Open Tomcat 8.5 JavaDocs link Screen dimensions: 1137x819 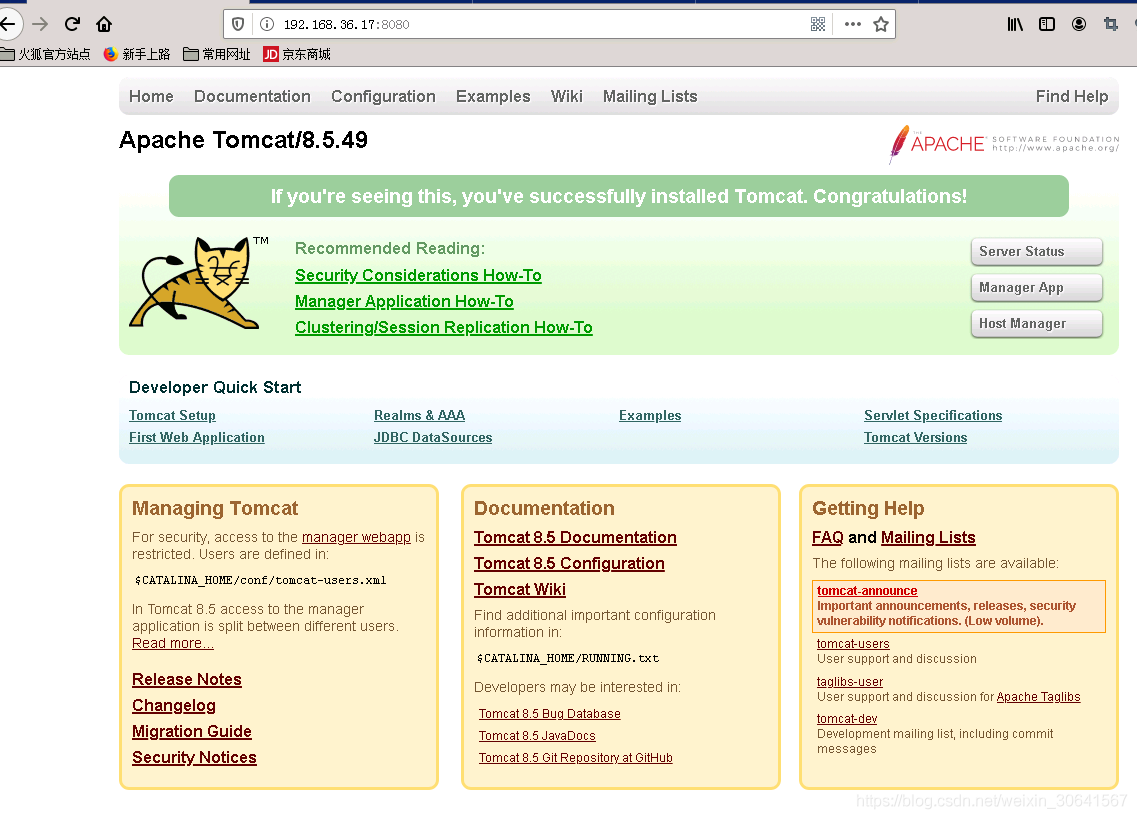[537, 736]
